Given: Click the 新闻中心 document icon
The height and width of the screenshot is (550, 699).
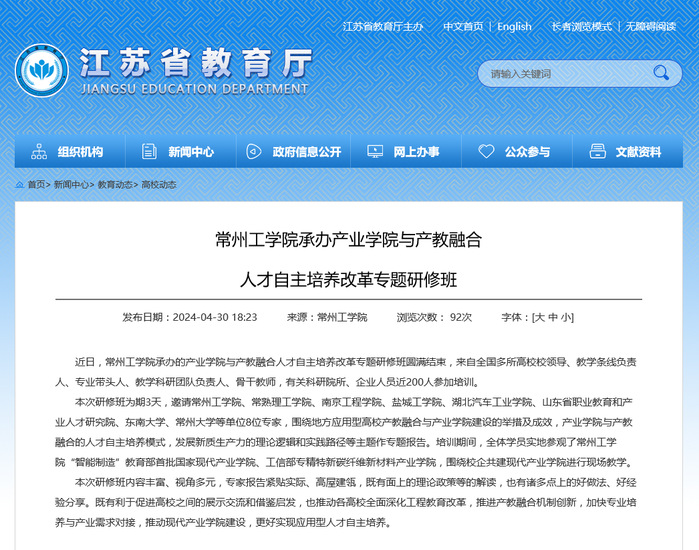Looking at the screenshot, I should pos(150,152).
